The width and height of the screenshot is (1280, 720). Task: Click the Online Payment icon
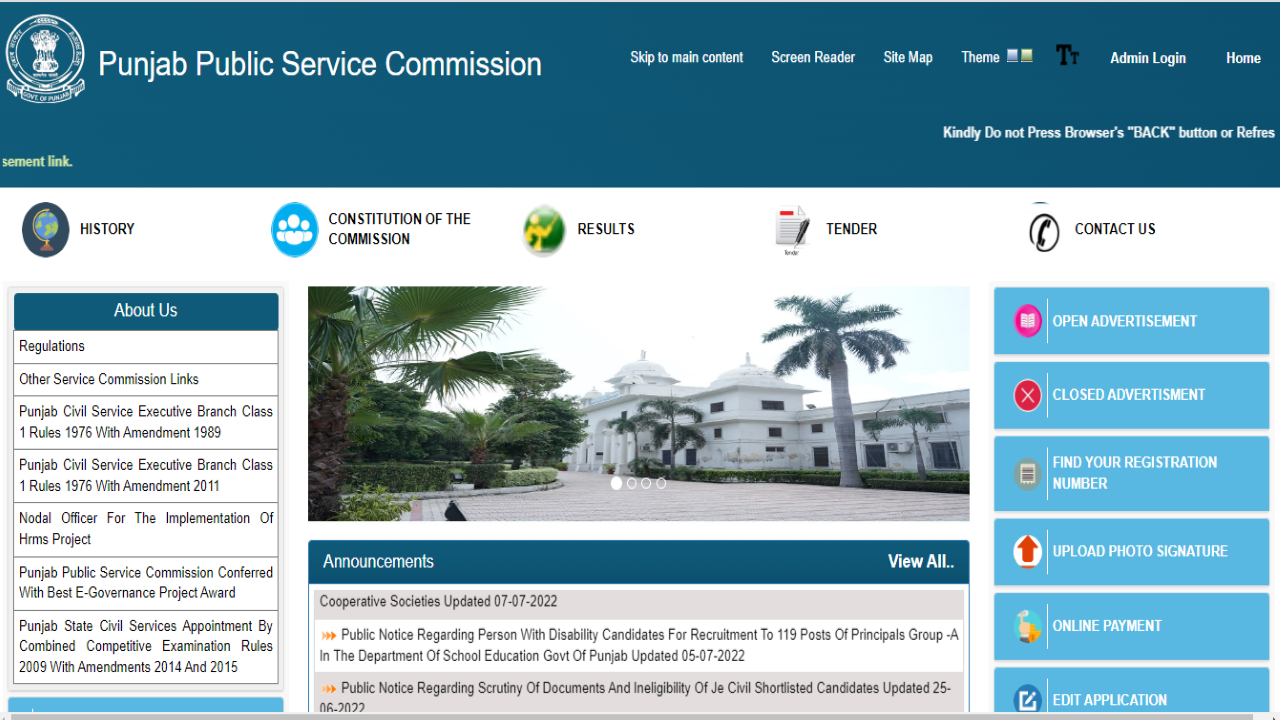1027,626
